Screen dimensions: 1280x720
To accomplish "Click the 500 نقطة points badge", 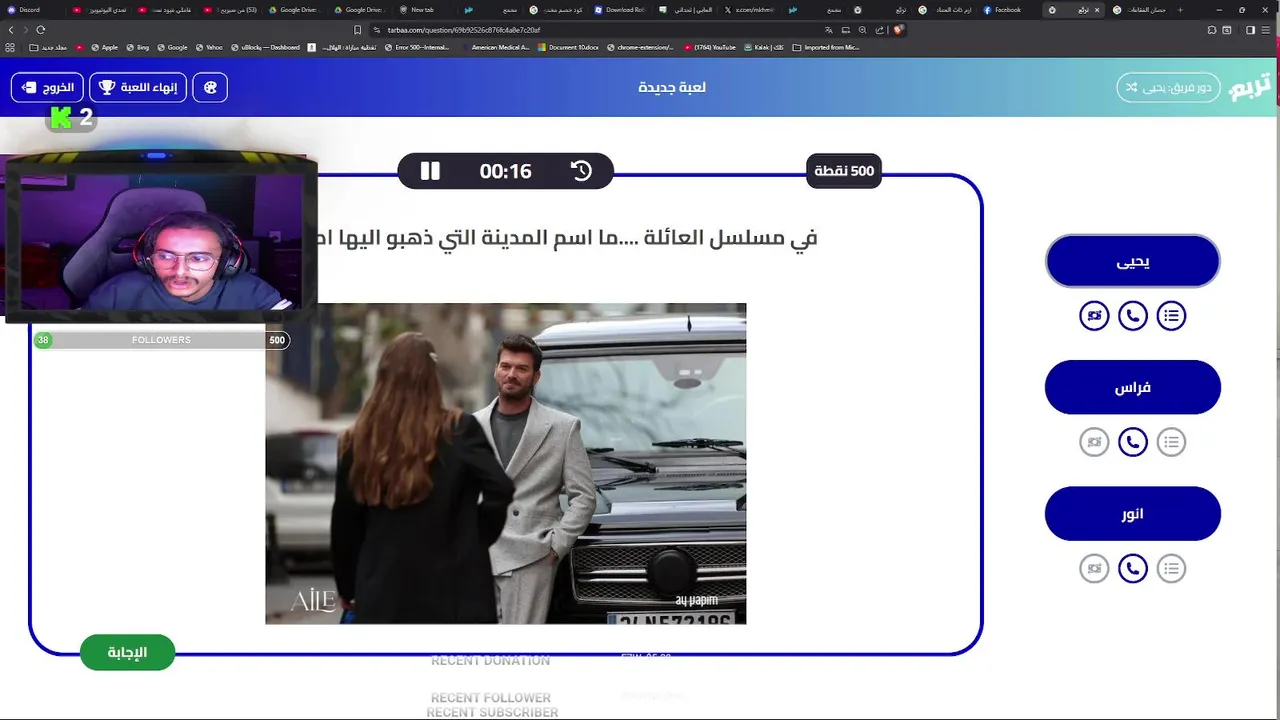I will pyautogui.click(x=844, y=171).
